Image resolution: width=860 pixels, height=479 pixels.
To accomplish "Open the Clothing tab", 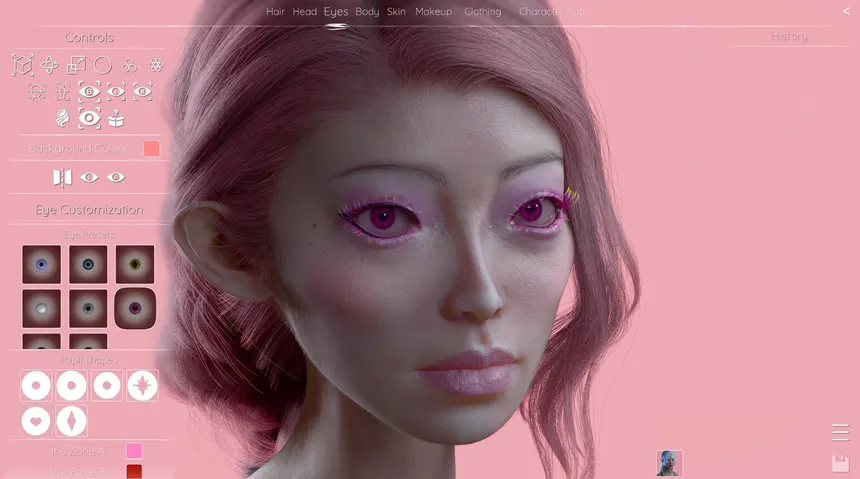I will 483,12.
